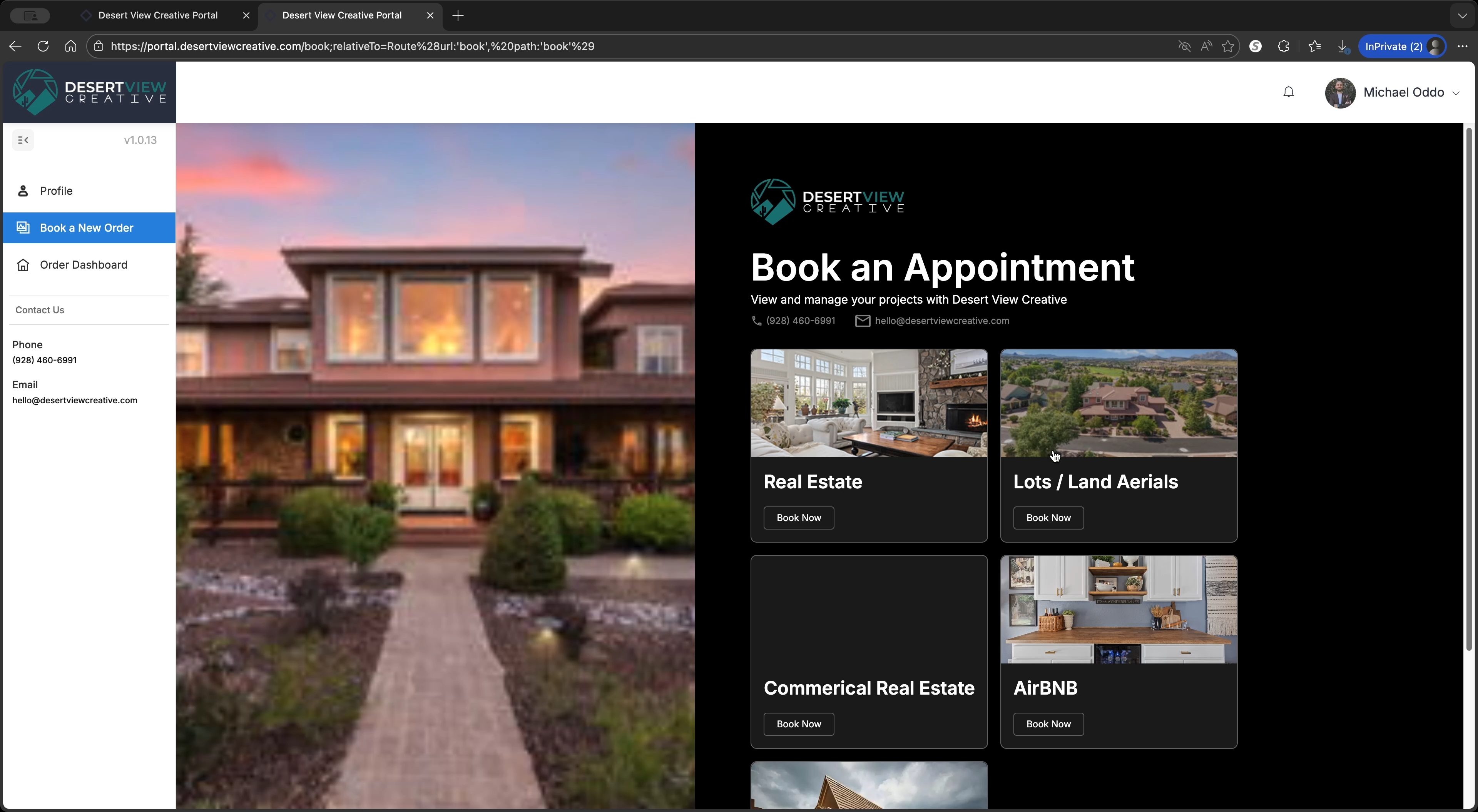Click the envelope icon beside main email
Image resolution: width=1478 pixels, height=812 pixels.
[x=862, y=321]
